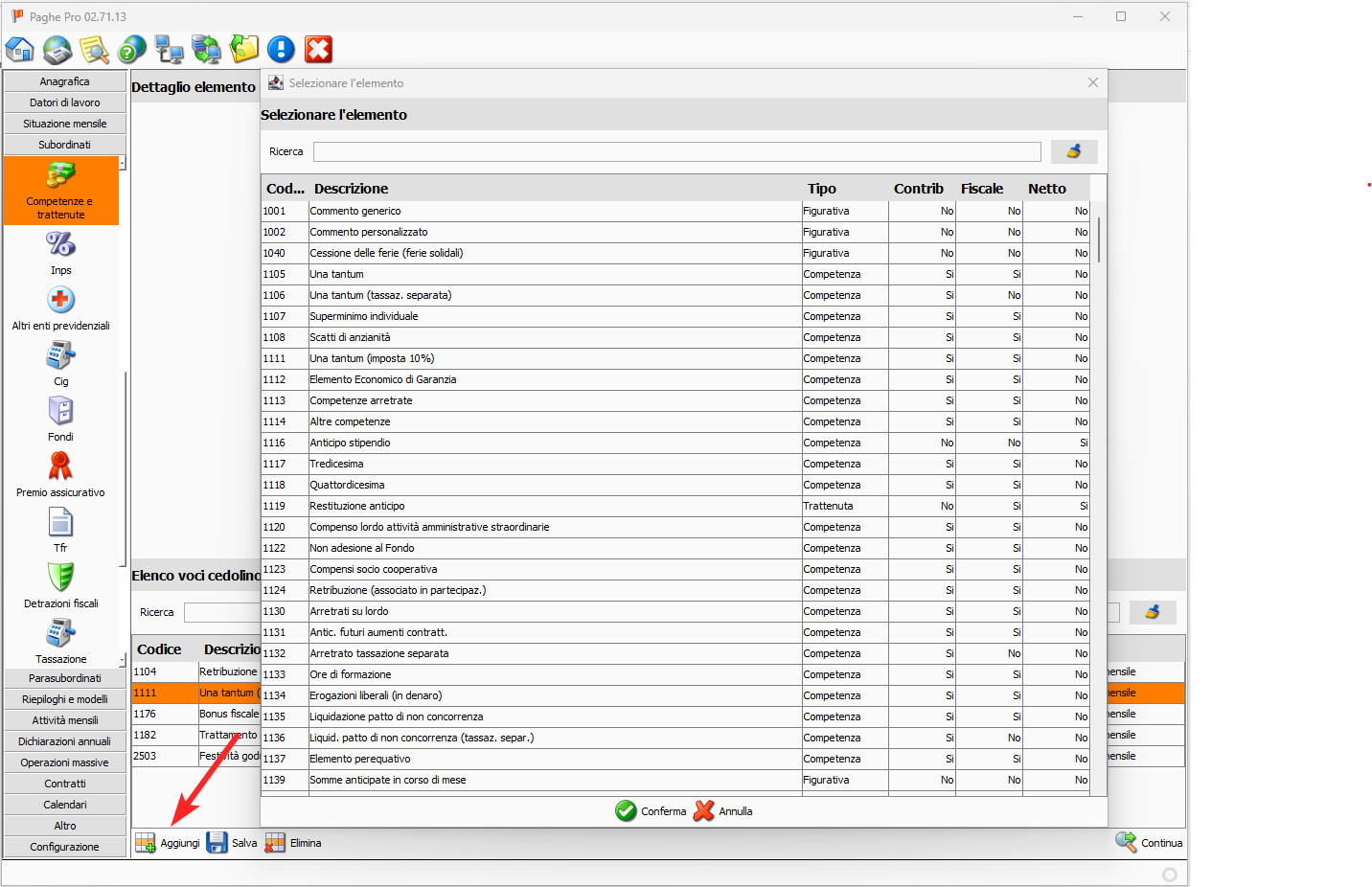Viewport: 1372px width, 887px height.
Task: Open the Parasubordinati section
Action: click(x=65, y=678)
